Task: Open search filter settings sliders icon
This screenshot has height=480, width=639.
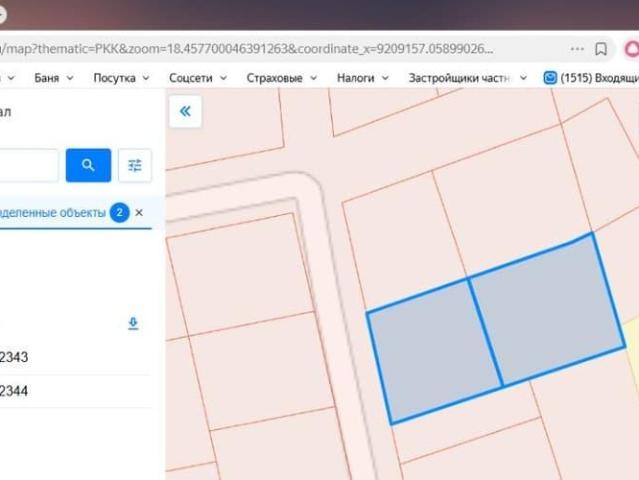Action: point(135,165)
